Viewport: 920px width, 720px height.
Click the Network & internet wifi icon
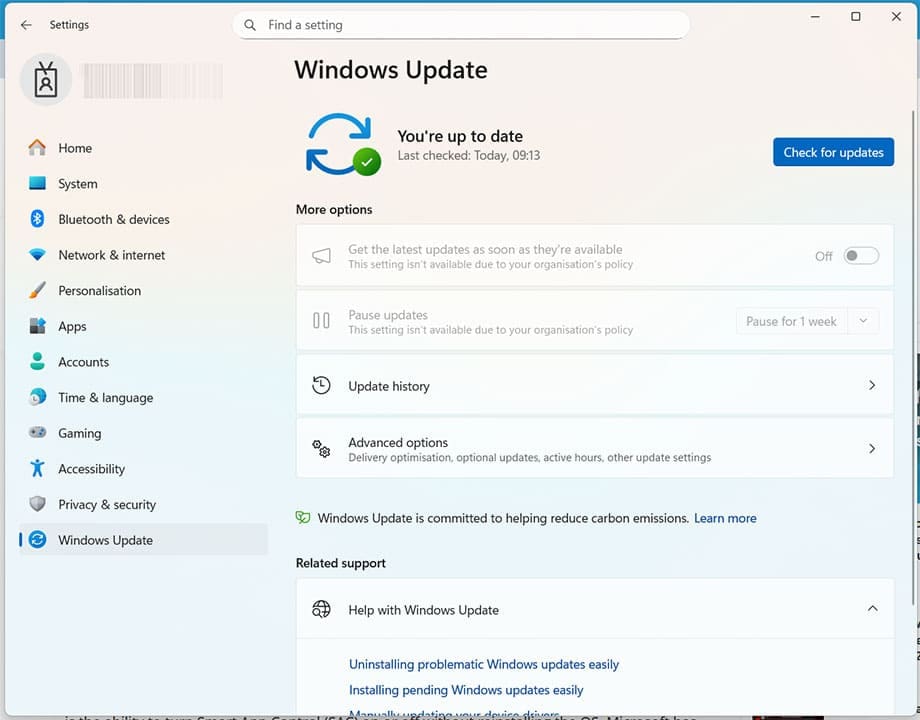point(37,255)
